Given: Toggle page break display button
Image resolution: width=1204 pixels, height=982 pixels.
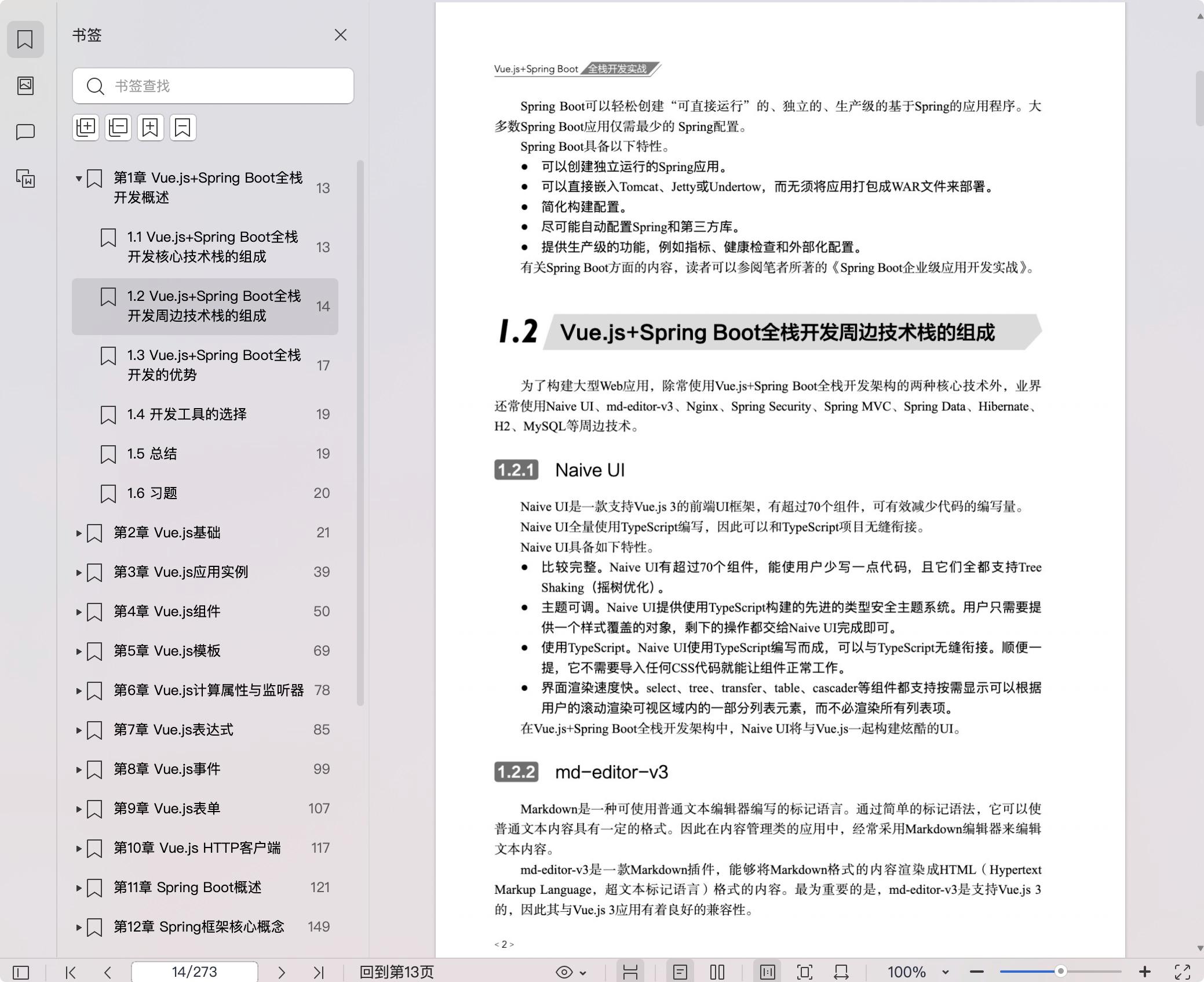Looking at the screenshot, I should click(x=630, y=972).
